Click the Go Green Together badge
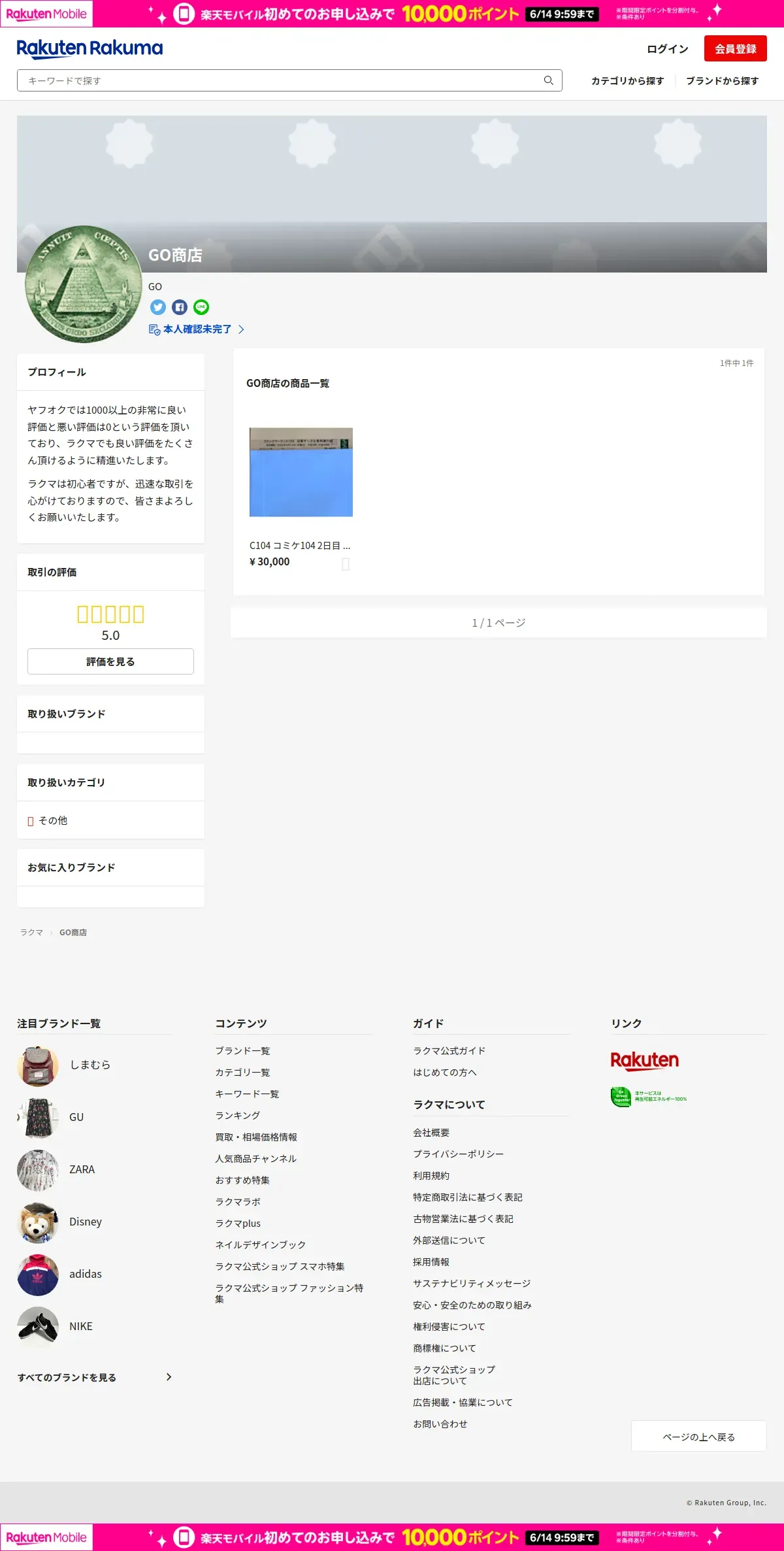This screenshot has height=1551, width=784. tap(649, 1096)
